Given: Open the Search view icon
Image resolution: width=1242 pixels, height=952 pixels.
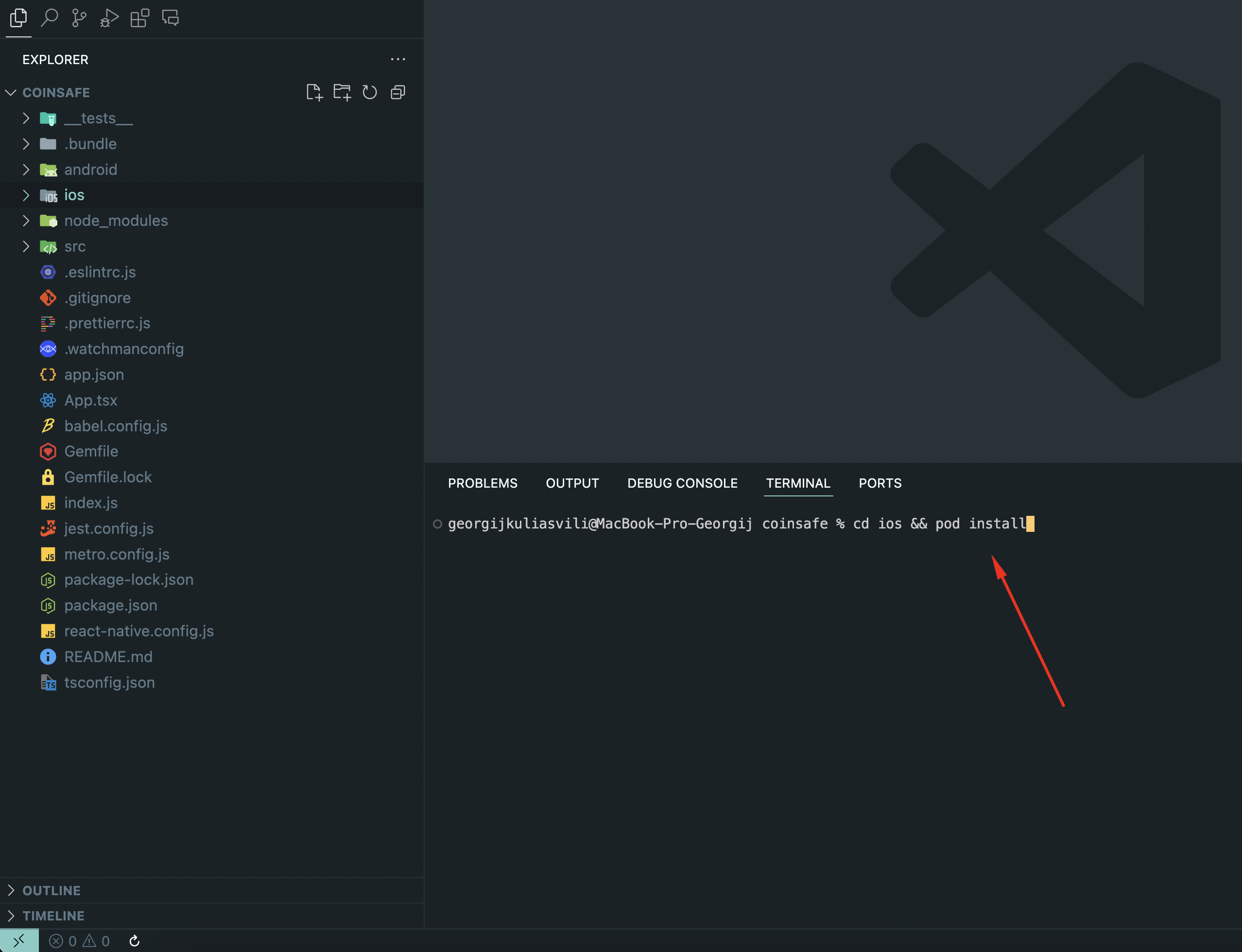Looking at the screenshot, I should click(49, 18).
